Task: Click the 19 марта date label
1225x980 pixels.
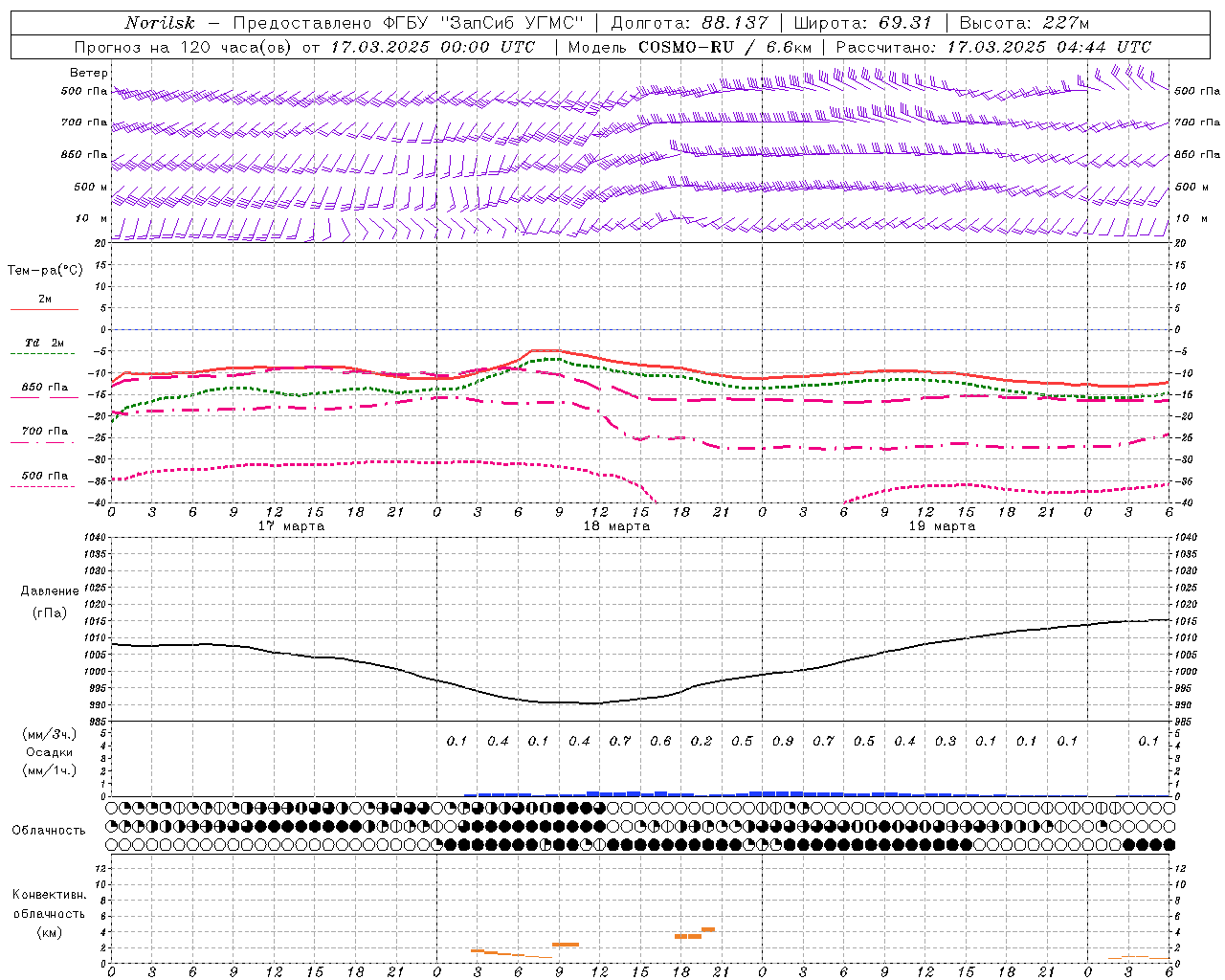Action: [942, 526]
